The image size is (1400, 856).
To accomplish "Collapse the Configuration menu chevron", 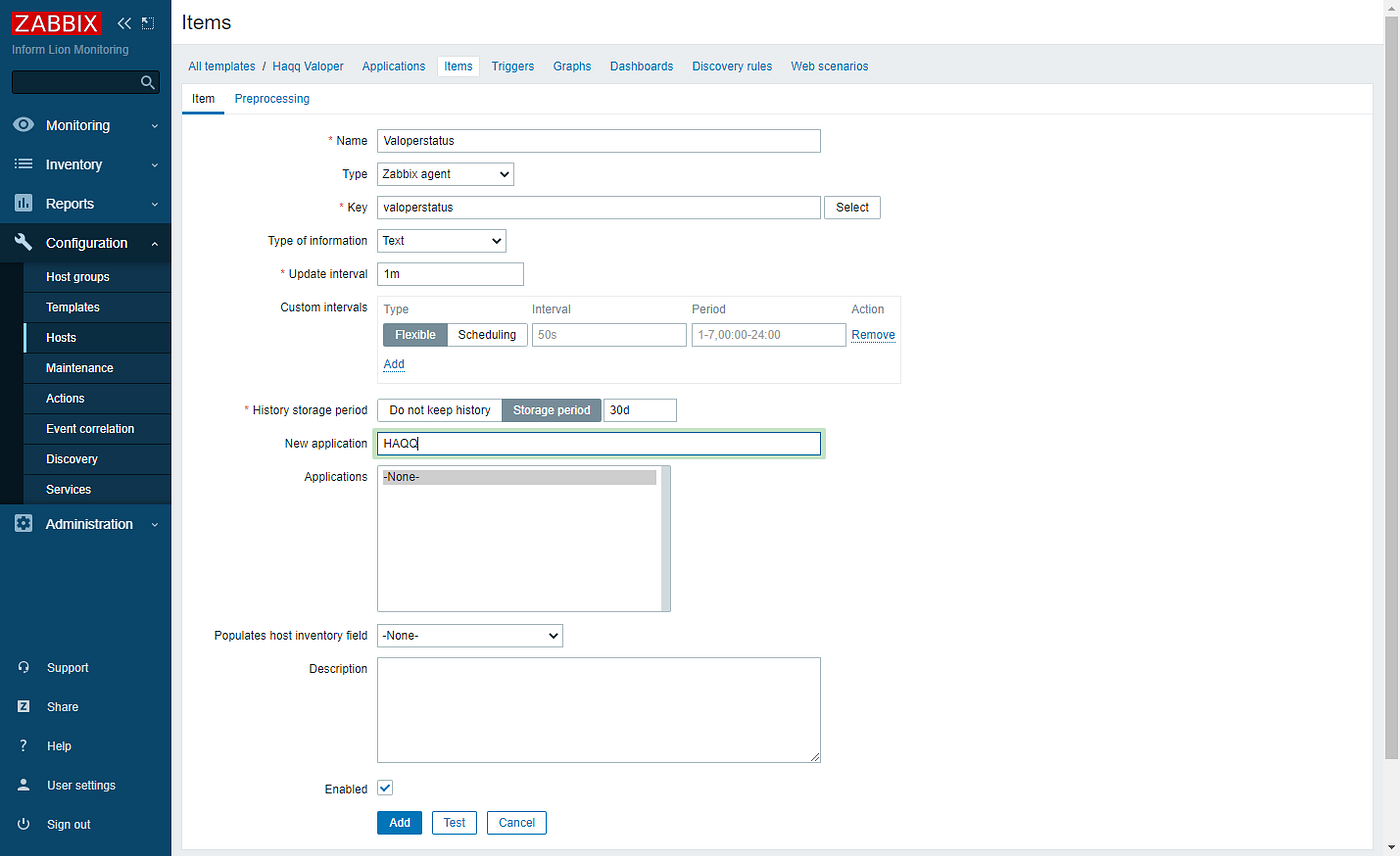I will (154, 243).
